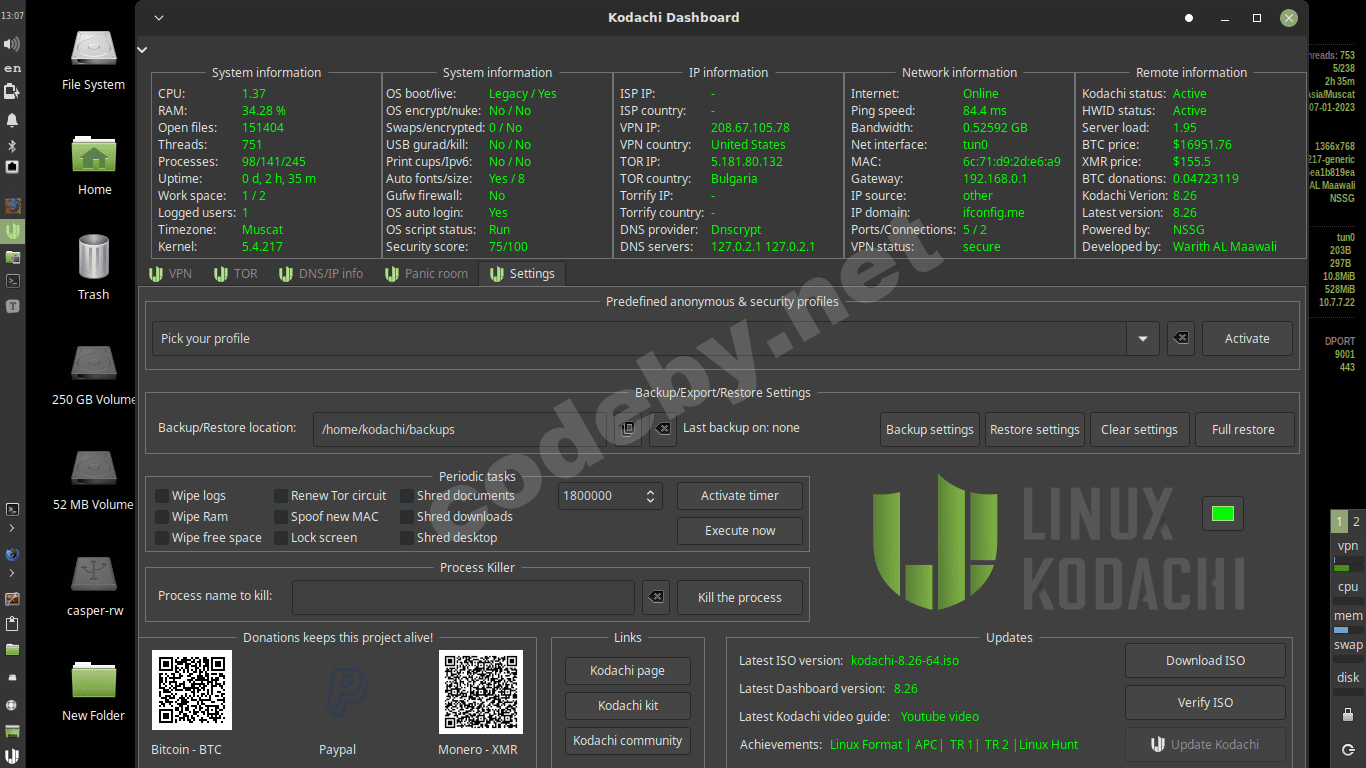Click the green color indicator beside the Kodachi logo

[1223, 514]
